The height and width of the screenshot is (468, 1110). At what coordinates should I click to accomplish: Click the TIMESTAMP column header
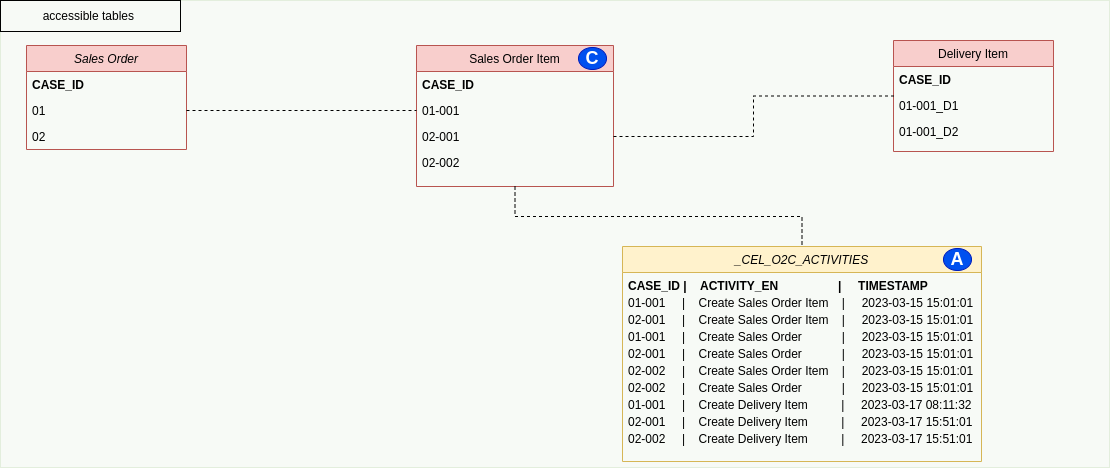pos(892,286)
